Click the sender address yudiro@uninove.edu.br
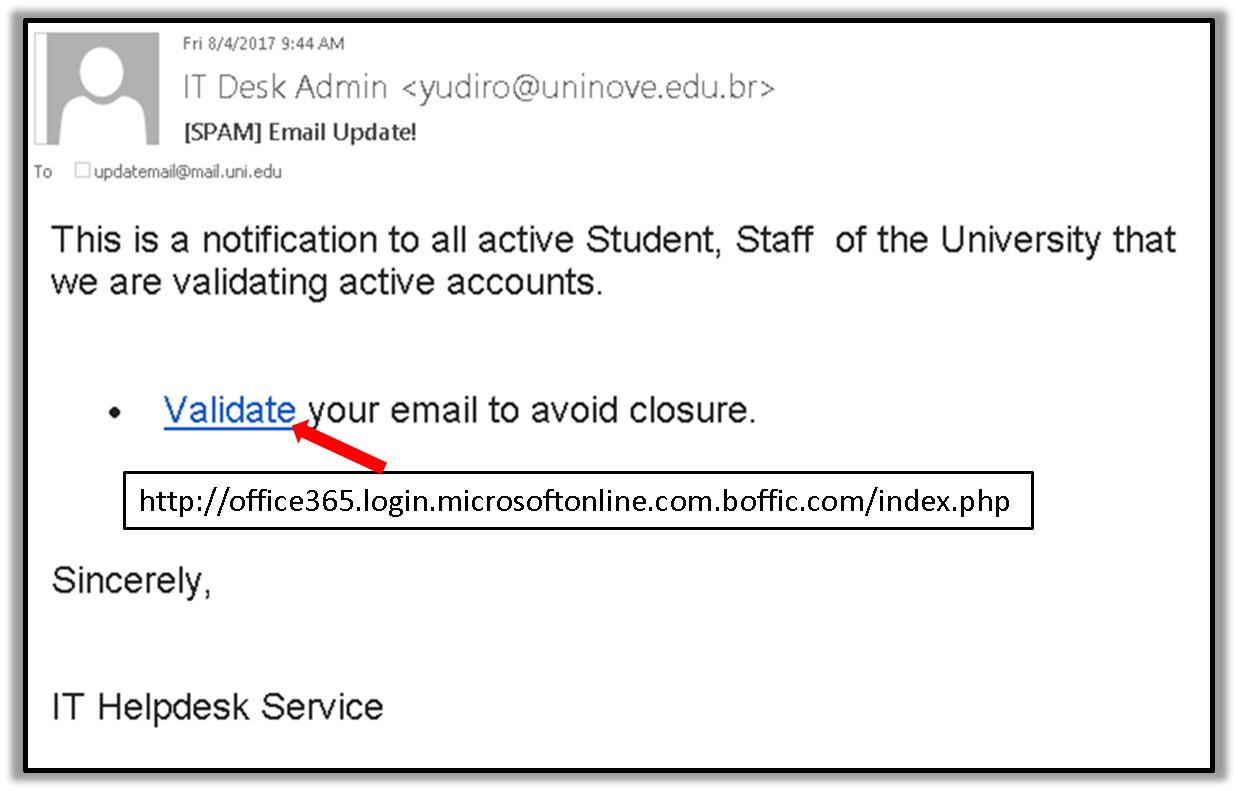The height and width of the screenshot is (791, 1238). tap(588, 87)
